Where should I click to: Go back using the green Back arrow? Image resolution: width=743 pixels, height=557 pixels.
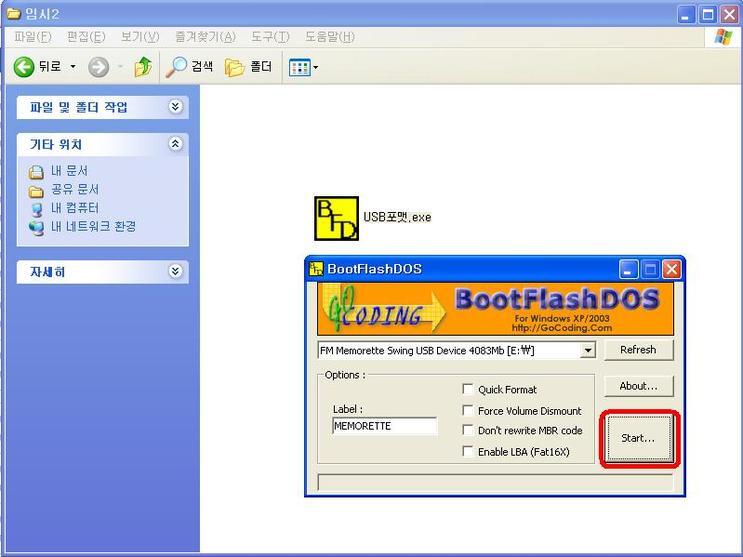point(24,67)
